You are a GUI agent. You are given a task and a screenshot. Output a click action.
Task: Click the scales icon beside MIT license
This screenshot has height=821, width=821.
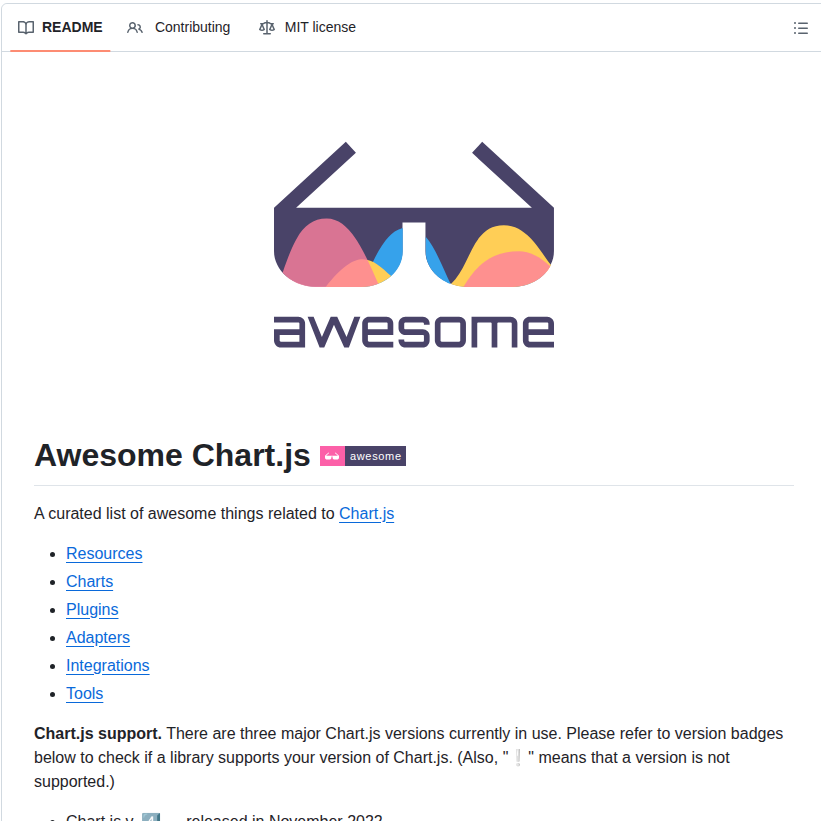267,28
